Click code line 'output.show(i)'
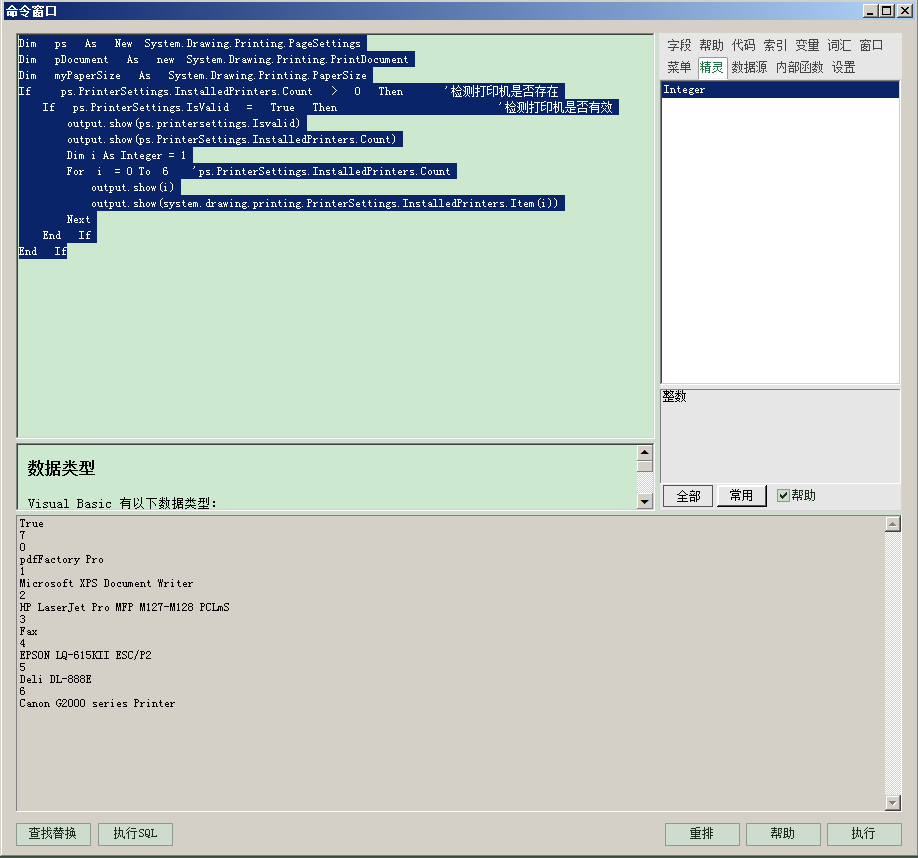The width and height of the screenshot is (918, 858). tap(133, 187)
